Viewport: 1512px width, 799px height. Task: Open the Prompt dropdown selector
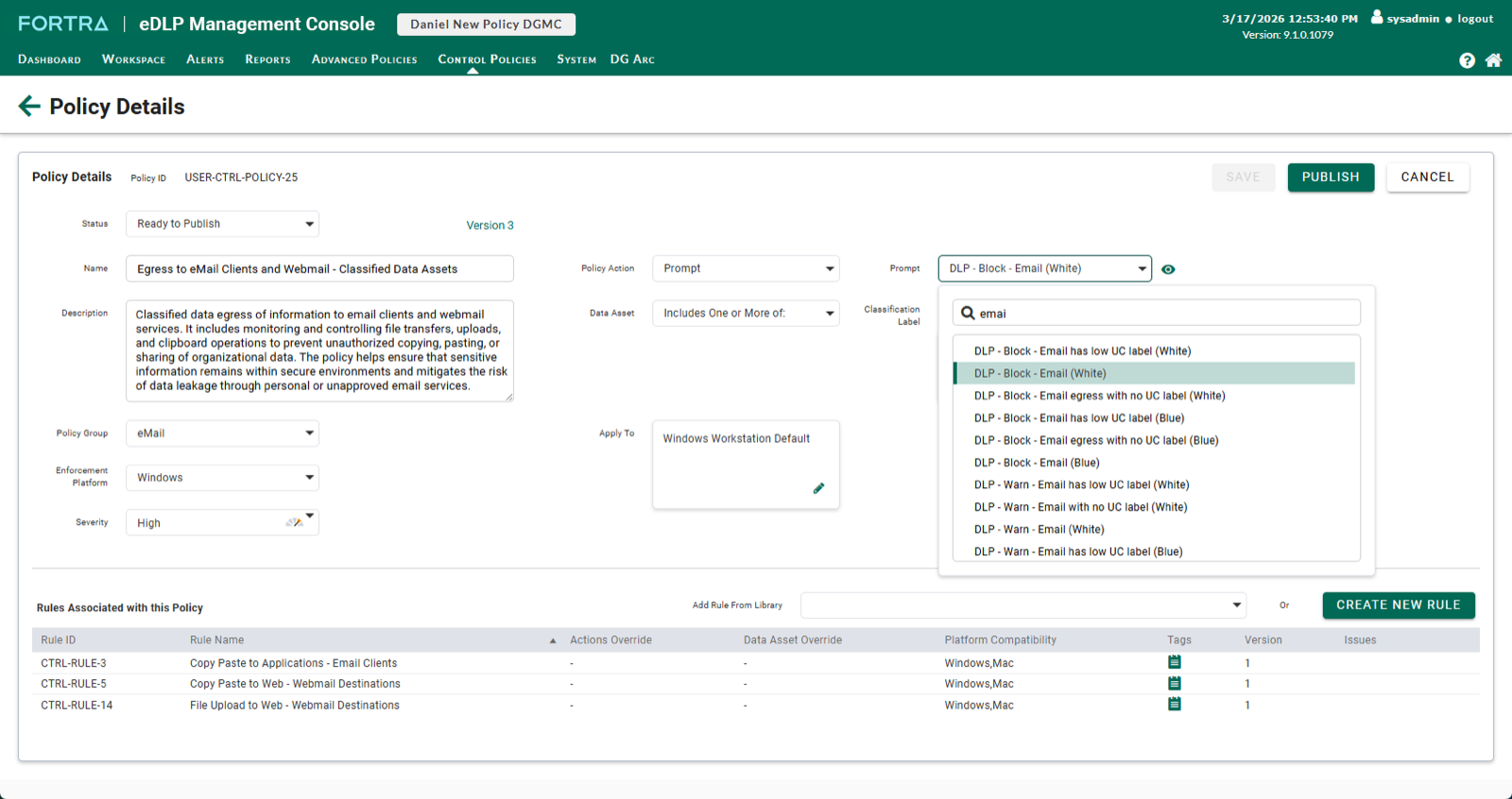point(1044,268)
